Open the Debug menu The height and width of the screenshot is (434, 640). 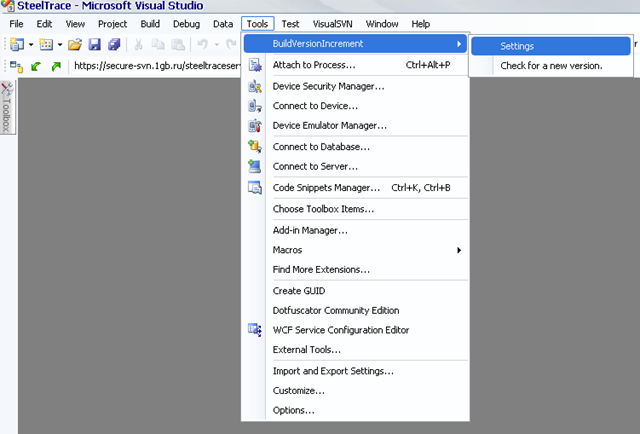187,24
